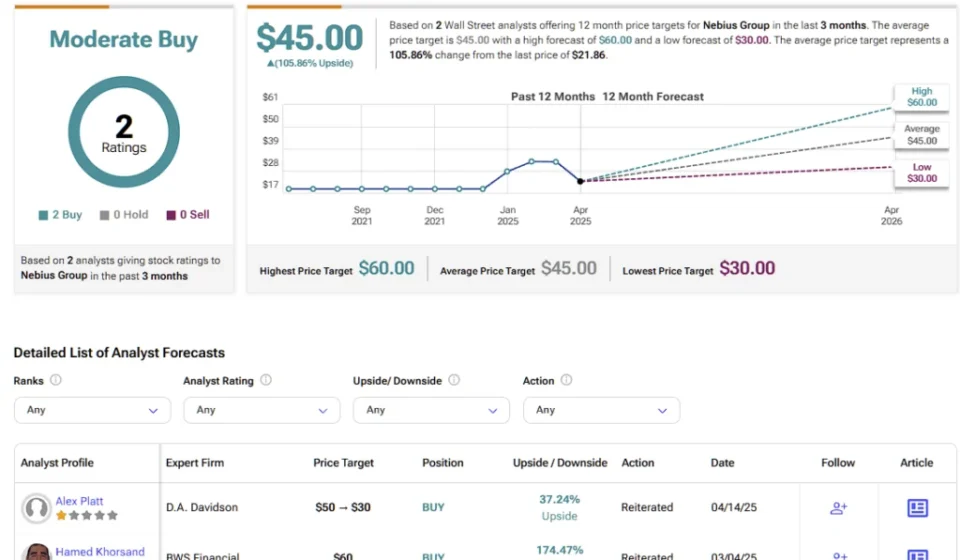Click the Article column header
The height and width of the screenshot is (560, 960).
(x=917, y=463)
